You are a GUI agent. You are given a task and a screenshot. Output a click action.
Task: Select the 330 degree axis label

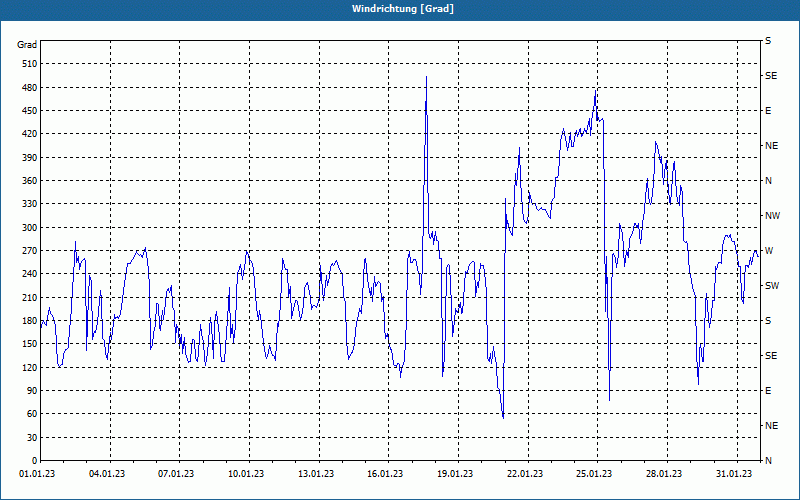(x=30, y=204)
